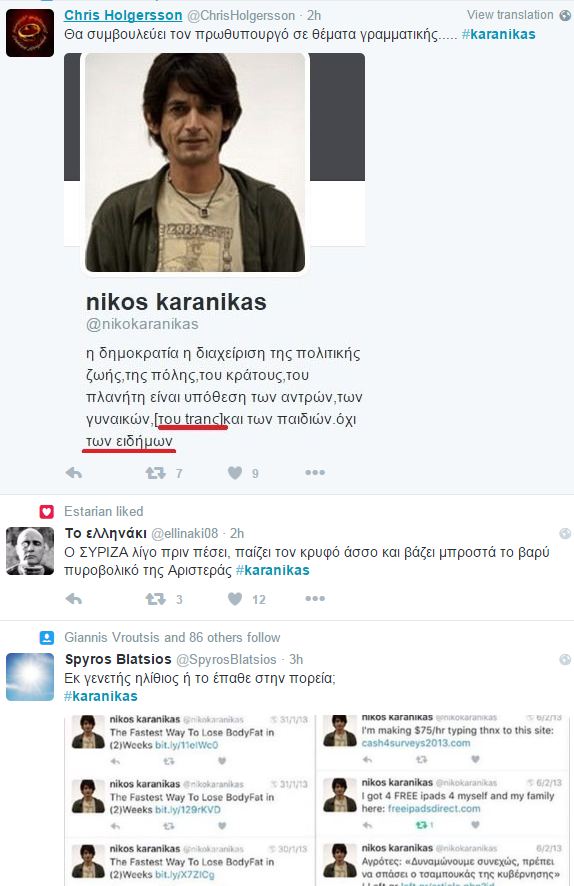Viewport: 574px width, 886px height.
Task: Click Spyros Blatsios' sun avatar
Action: point(30,677)
